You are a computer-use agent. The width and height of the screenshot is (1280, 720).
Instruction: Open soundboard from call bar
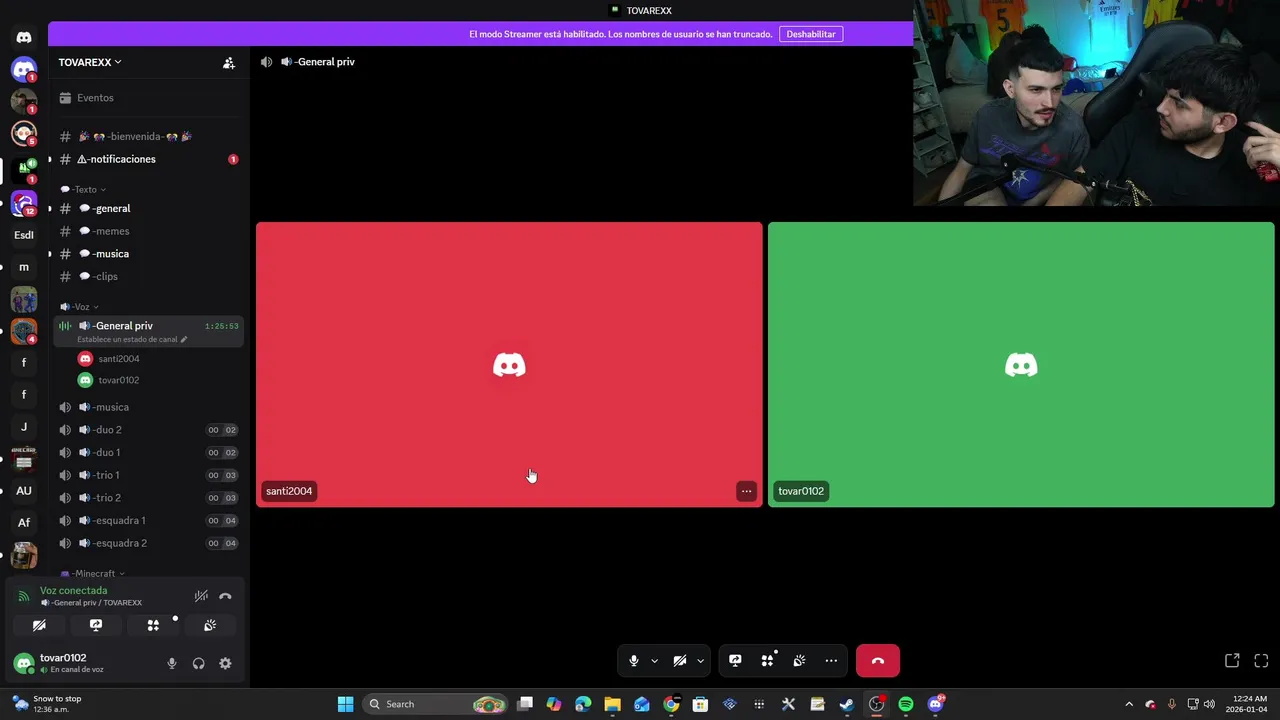pyautogui.click(x=799, y=661)
